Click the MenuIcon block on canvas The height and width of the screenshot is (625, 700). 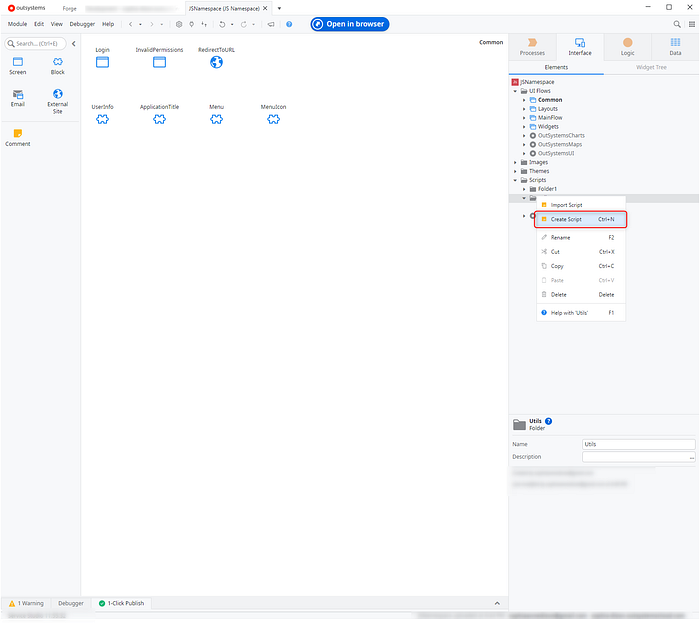pyautogui.click(x=273, y=119)
